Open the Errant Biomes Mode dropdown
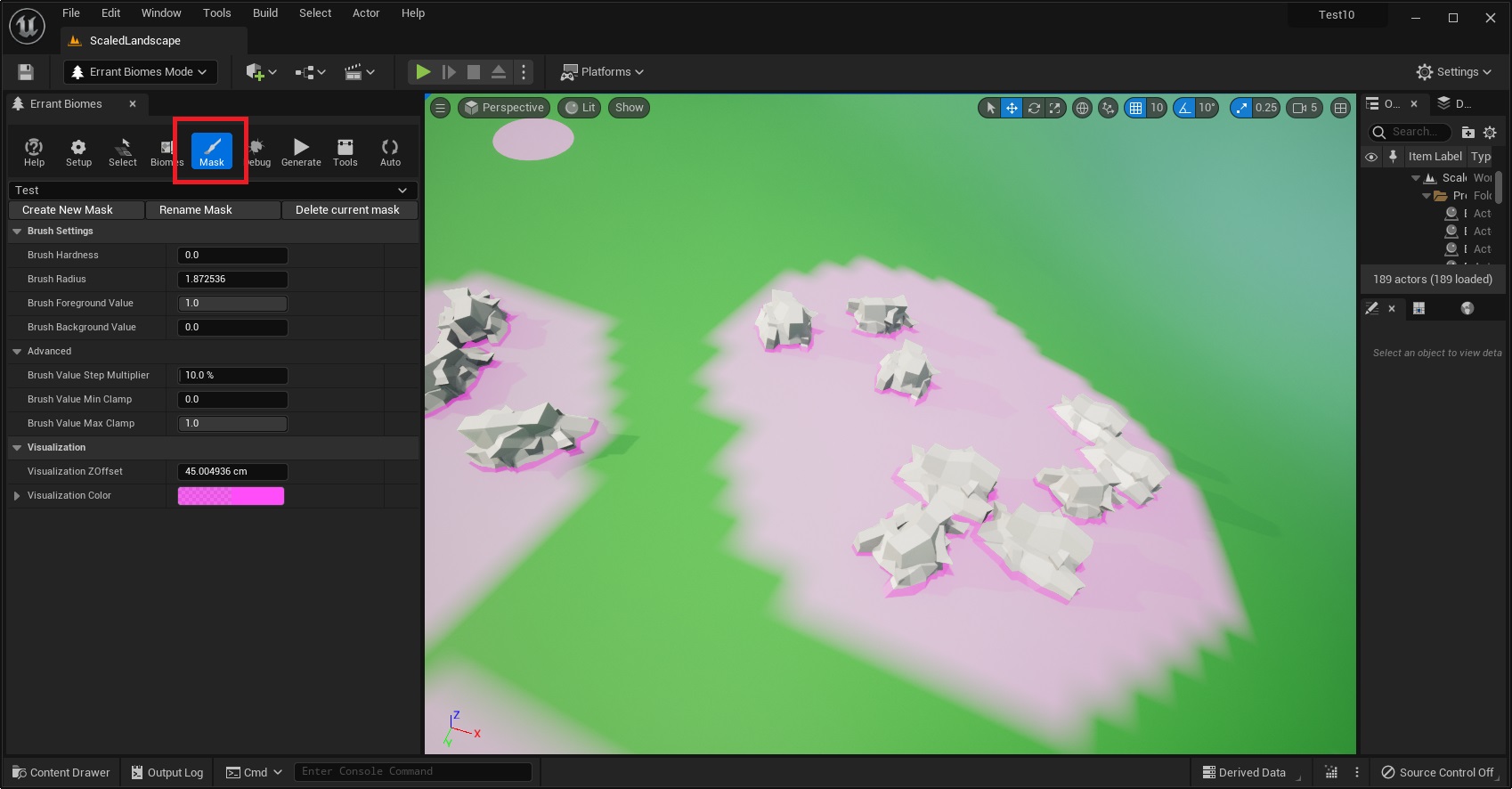The height and width of the screenshot is (789, 1512). [141, 72]
